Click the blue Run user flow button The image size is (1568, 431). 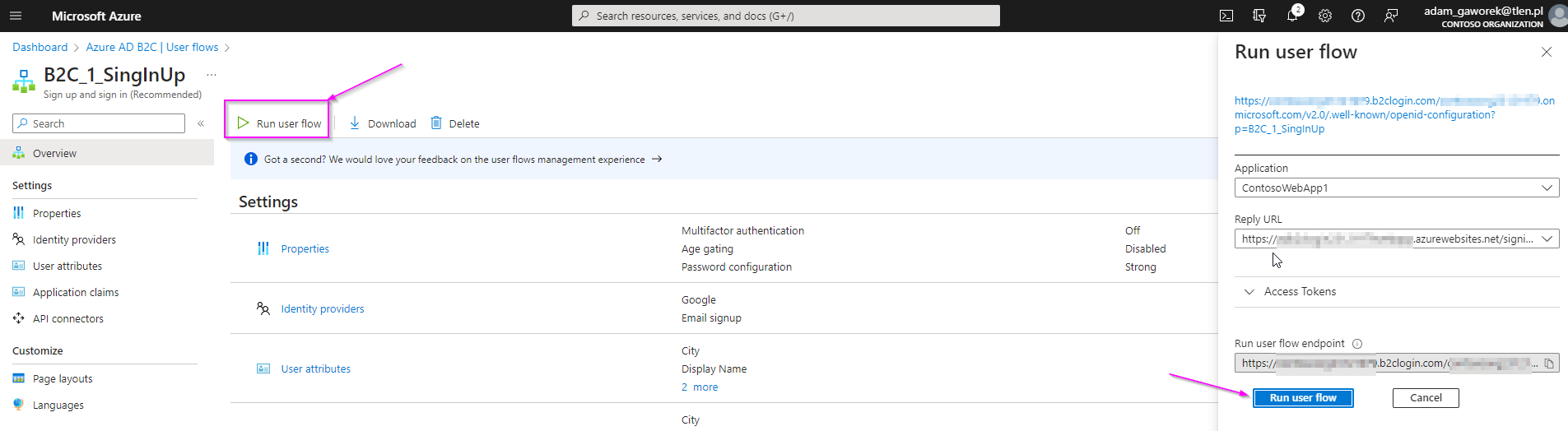(1303, 398)
